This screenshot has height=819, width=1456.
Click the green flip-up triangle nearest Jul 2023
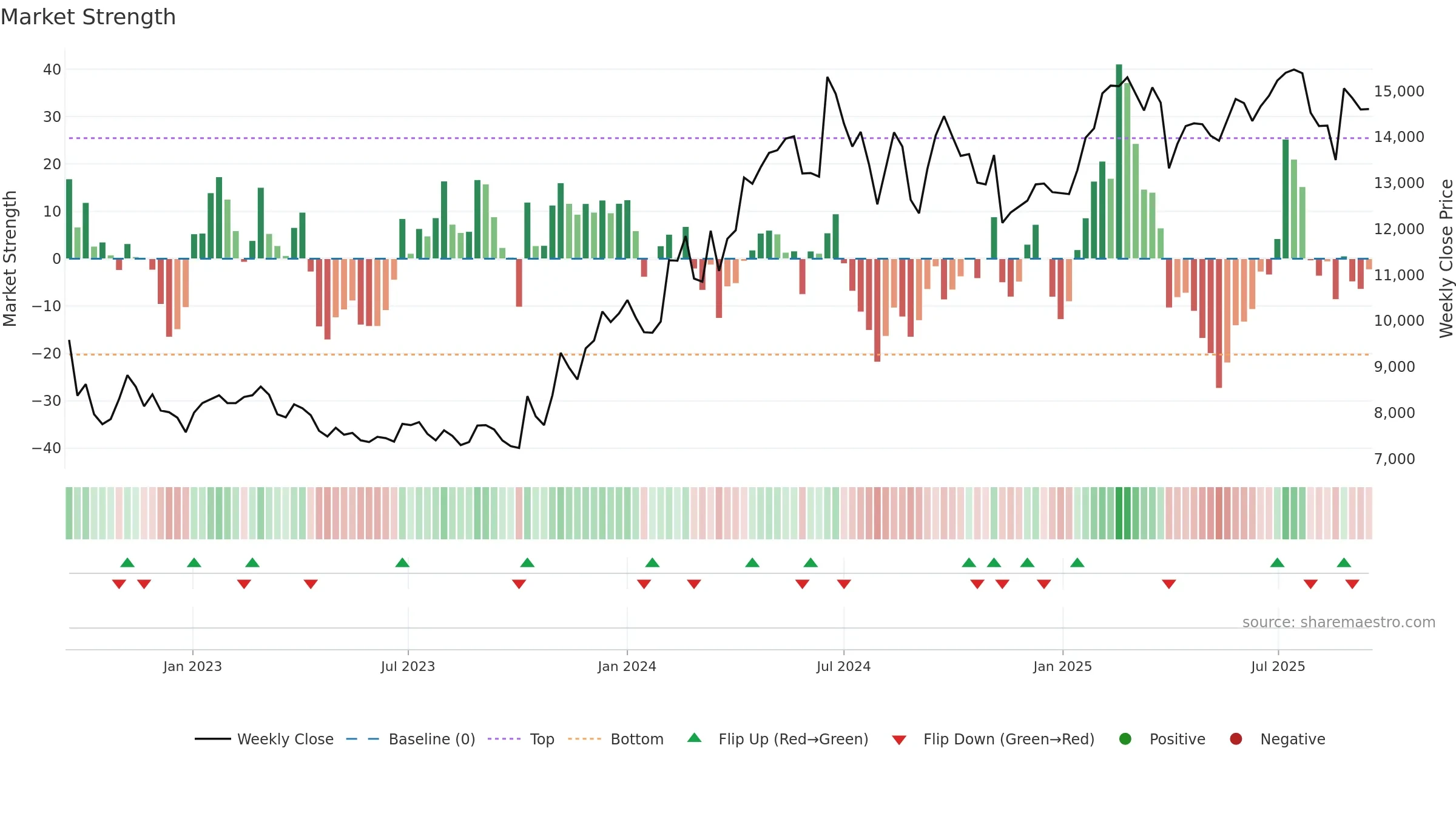402,562
